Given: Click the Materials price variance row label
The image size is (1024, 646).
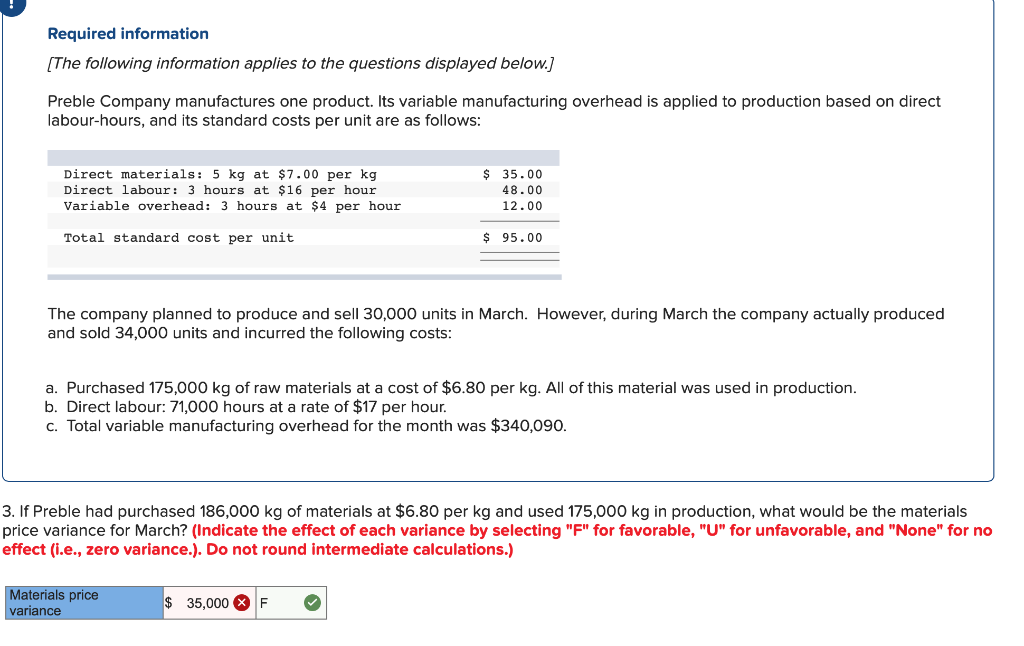Looking at the screenshot, I should point(83,602).
